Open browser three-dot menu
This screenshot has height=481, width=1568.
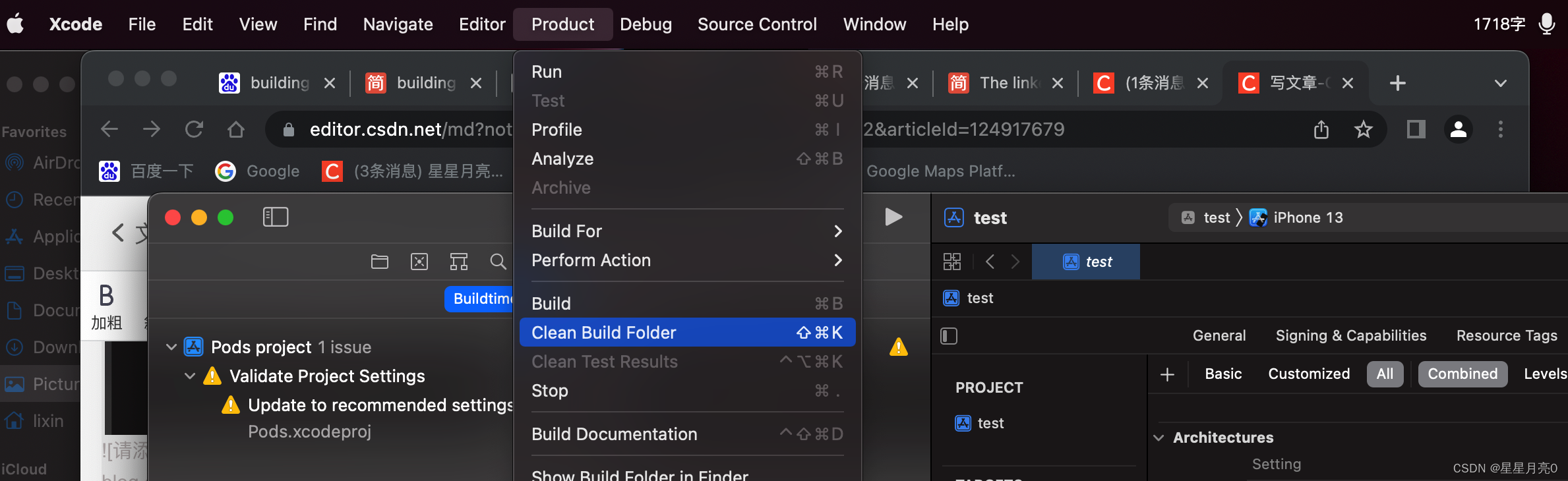(x=1501, y=129)
